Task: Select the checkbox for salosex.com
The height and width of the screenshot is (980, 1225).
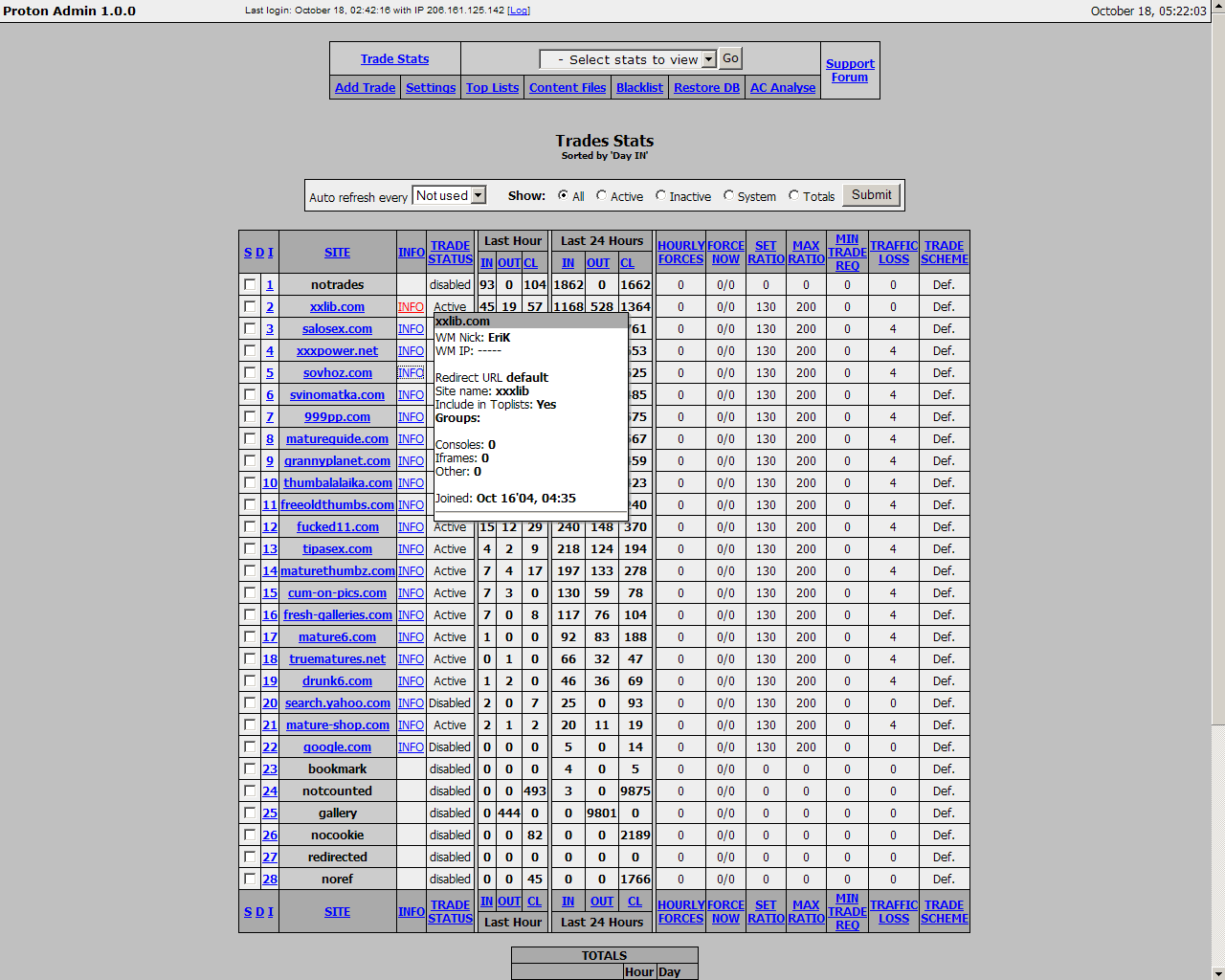Action: click(x=250, y=328)
